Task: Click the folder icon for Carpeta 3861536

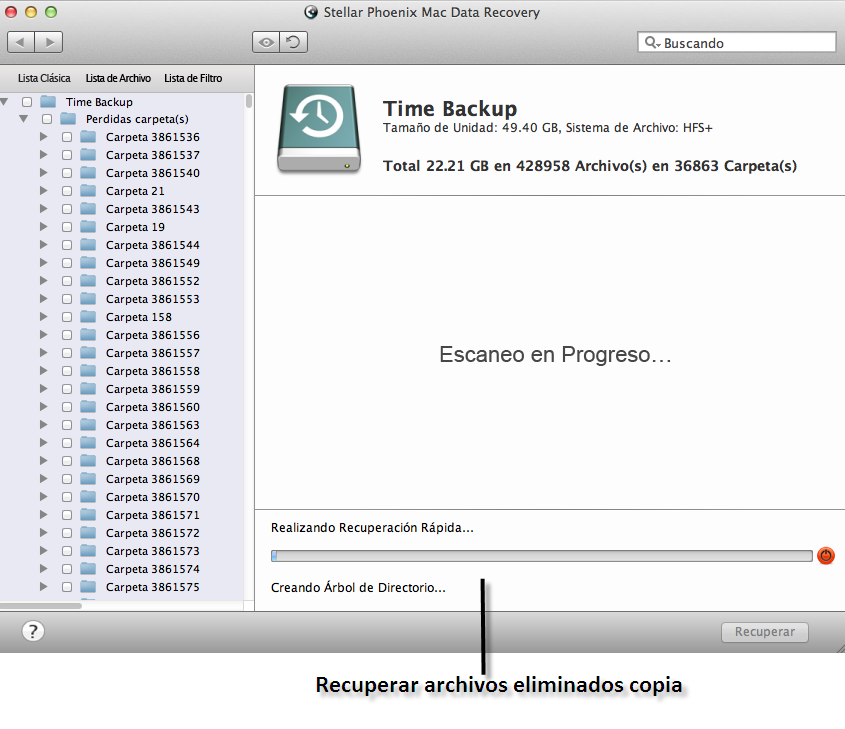Action: click(x=88, y=137)
